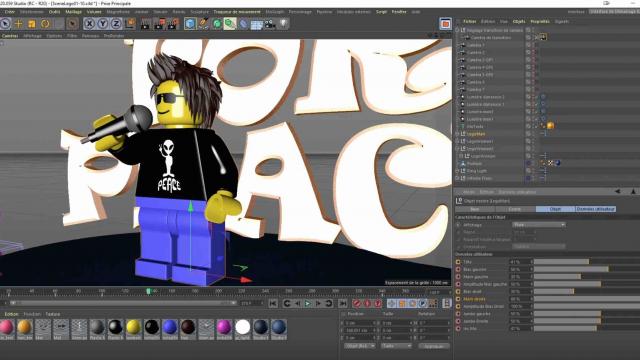Toggle the keyframe circle beside Tête
The height and width of the screenshot is (360, 640).
458,262
